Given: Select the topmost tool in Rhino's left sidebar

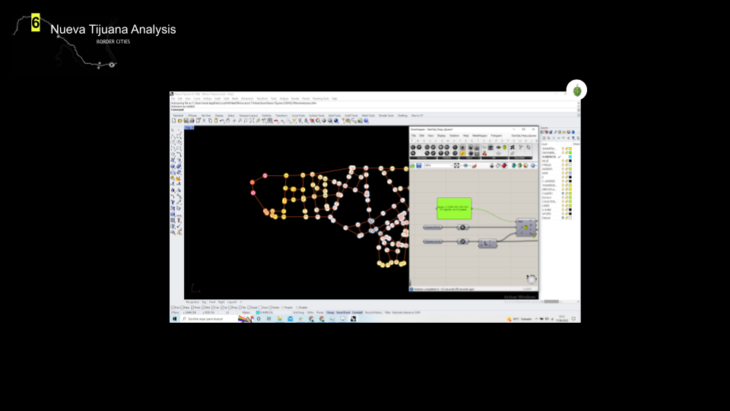Looking at the screenshot, I should (x=174, y=130).
